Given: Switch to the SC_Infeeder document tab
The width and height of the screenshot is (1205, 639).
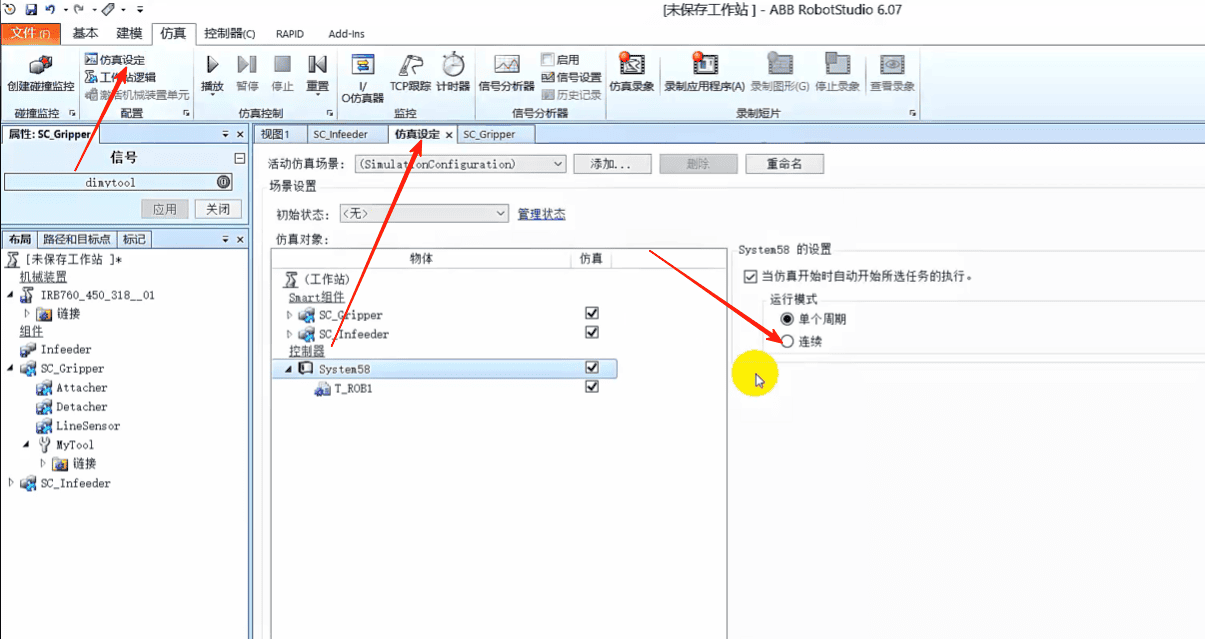Looking at the screenshot, I should tap(340, 134).
